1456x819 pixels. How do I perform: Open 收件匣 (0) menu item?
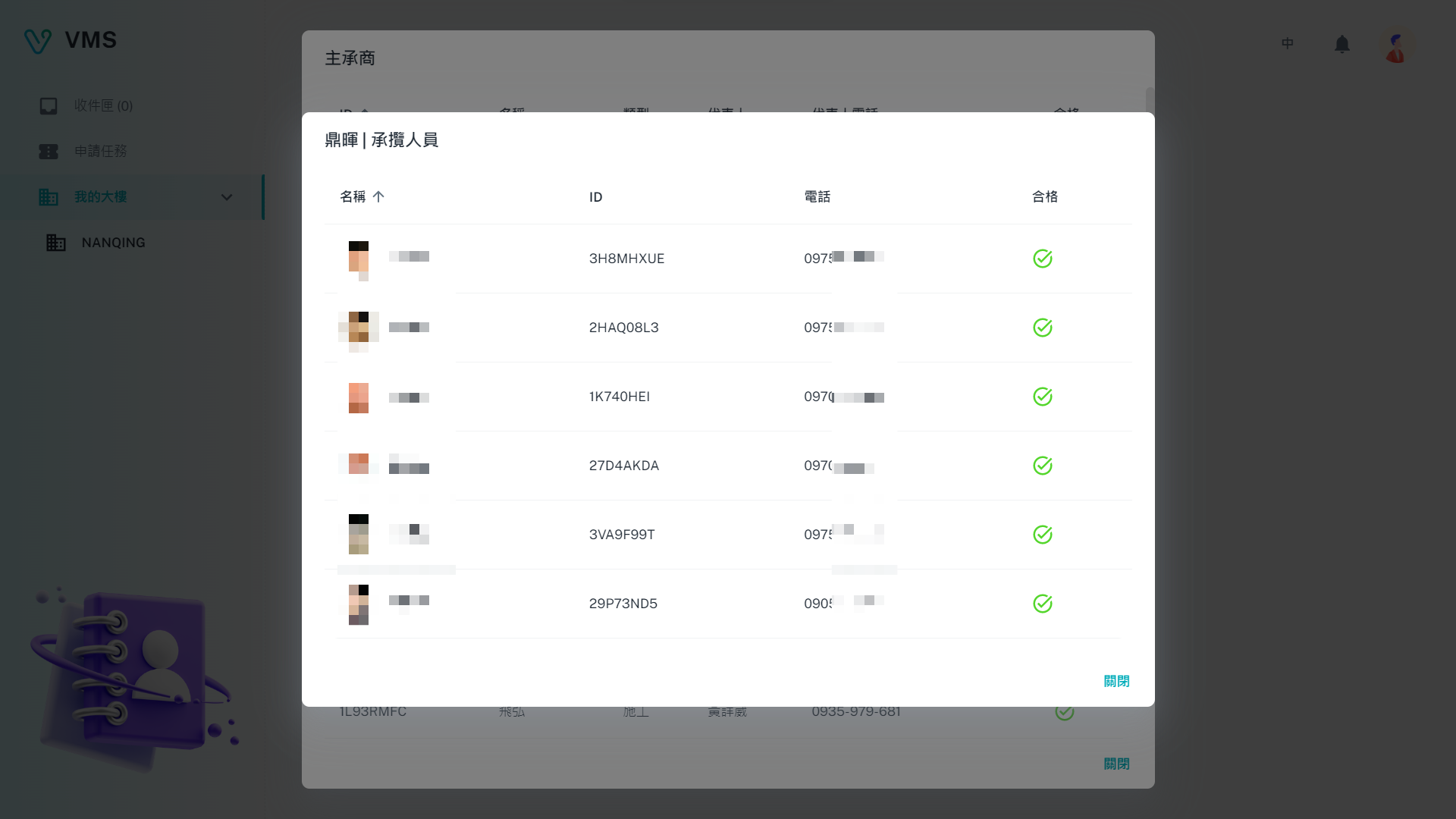pos(103,106)
